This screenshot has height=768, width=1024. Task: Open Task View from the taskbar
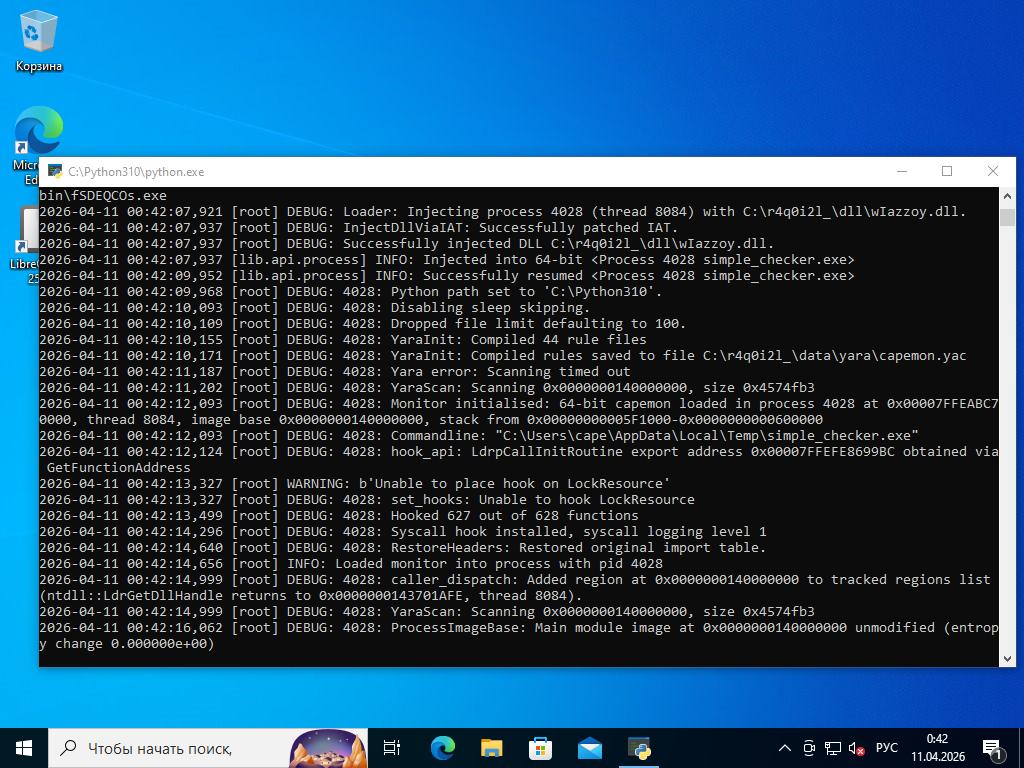(392, 748)
